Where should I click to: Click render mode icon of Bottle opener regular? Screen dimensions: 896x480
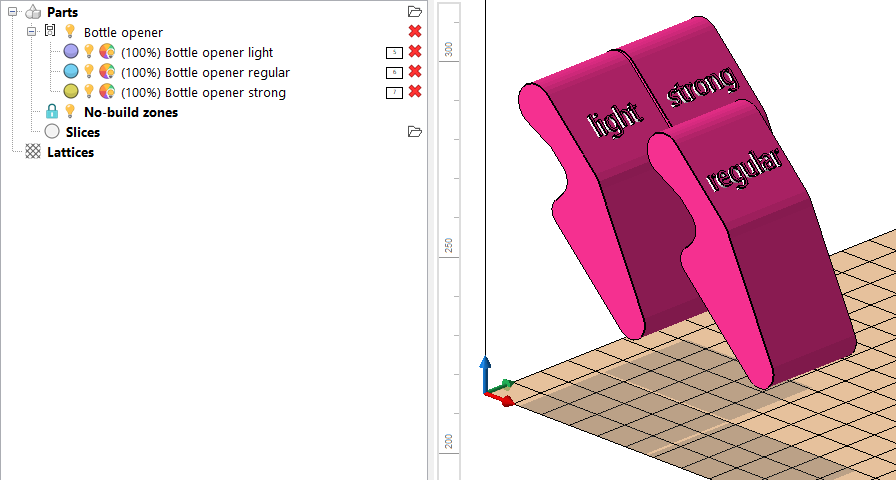coord(107,71)
